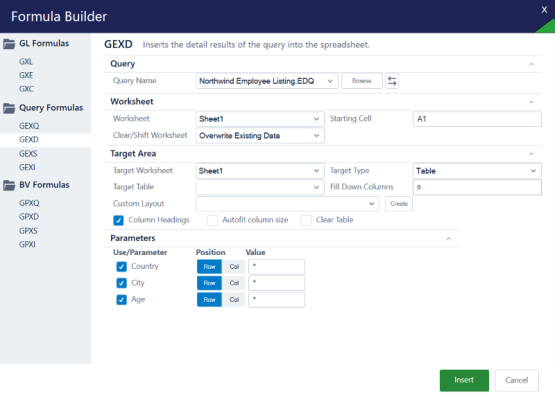Screen dimensions: 555x397
Task: Click the Age value field
Action: coord(276,300)
